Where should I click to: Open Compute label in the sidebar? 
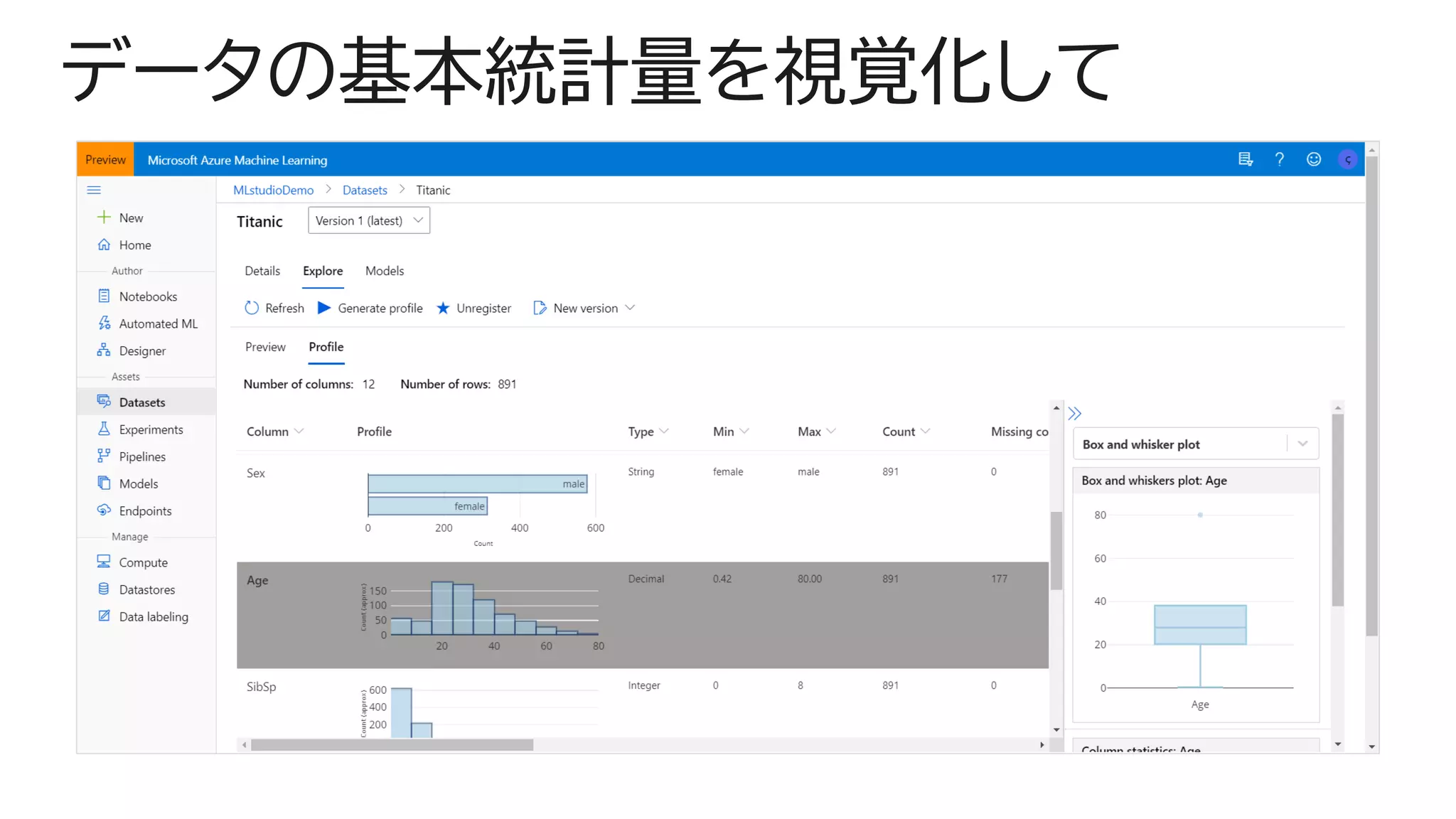[144, 562]
